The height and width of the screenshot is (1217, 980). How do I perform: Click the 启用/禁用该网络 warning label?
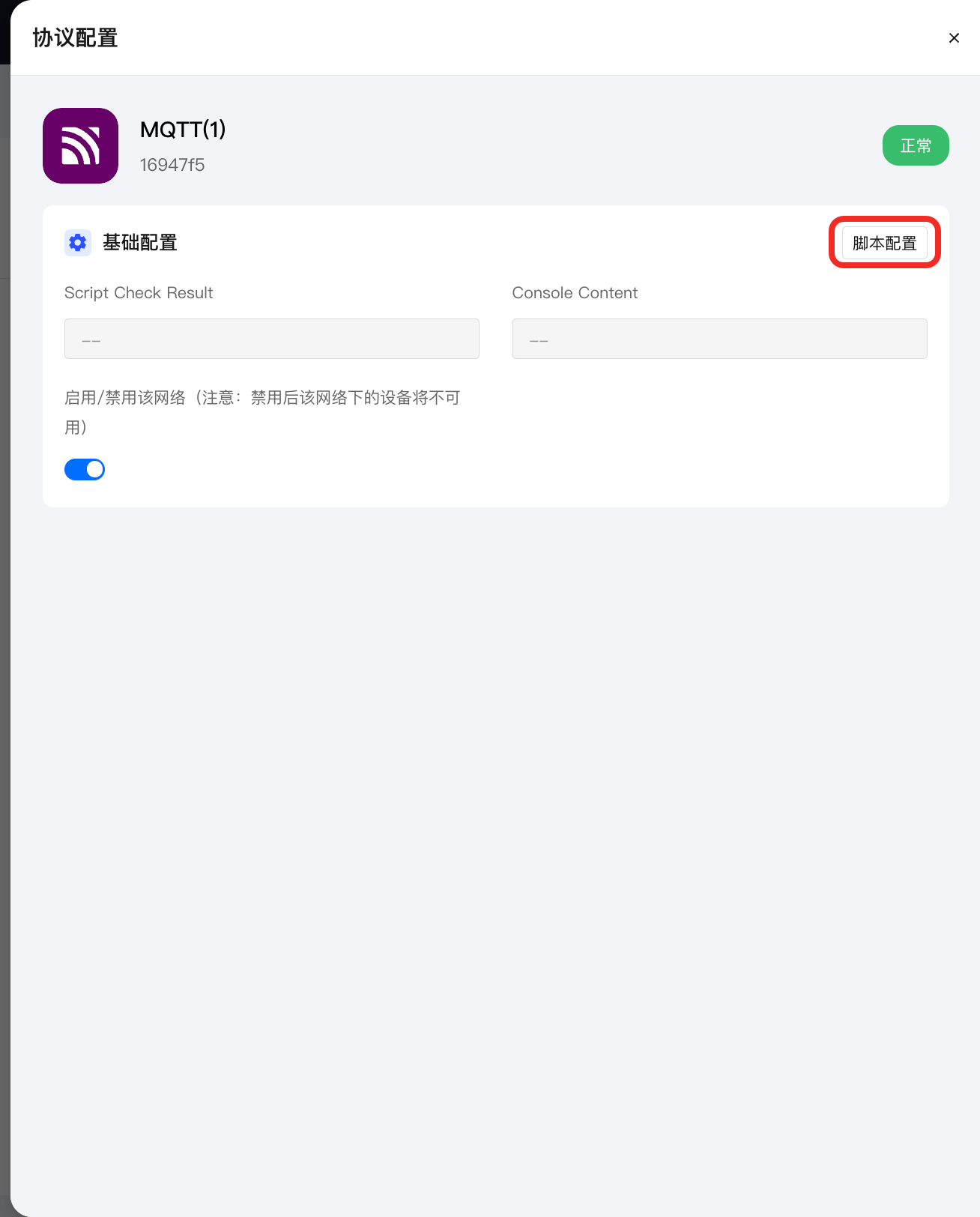(x=262, y=412)
